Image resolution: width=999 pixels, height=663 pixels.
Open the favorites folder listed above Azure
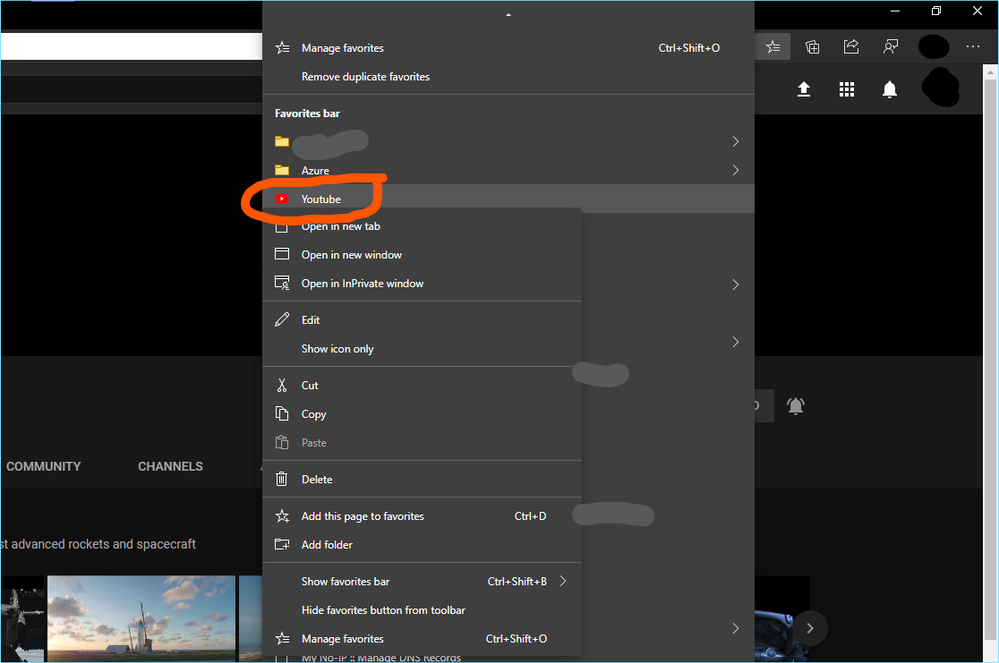(x=508, y=141)
